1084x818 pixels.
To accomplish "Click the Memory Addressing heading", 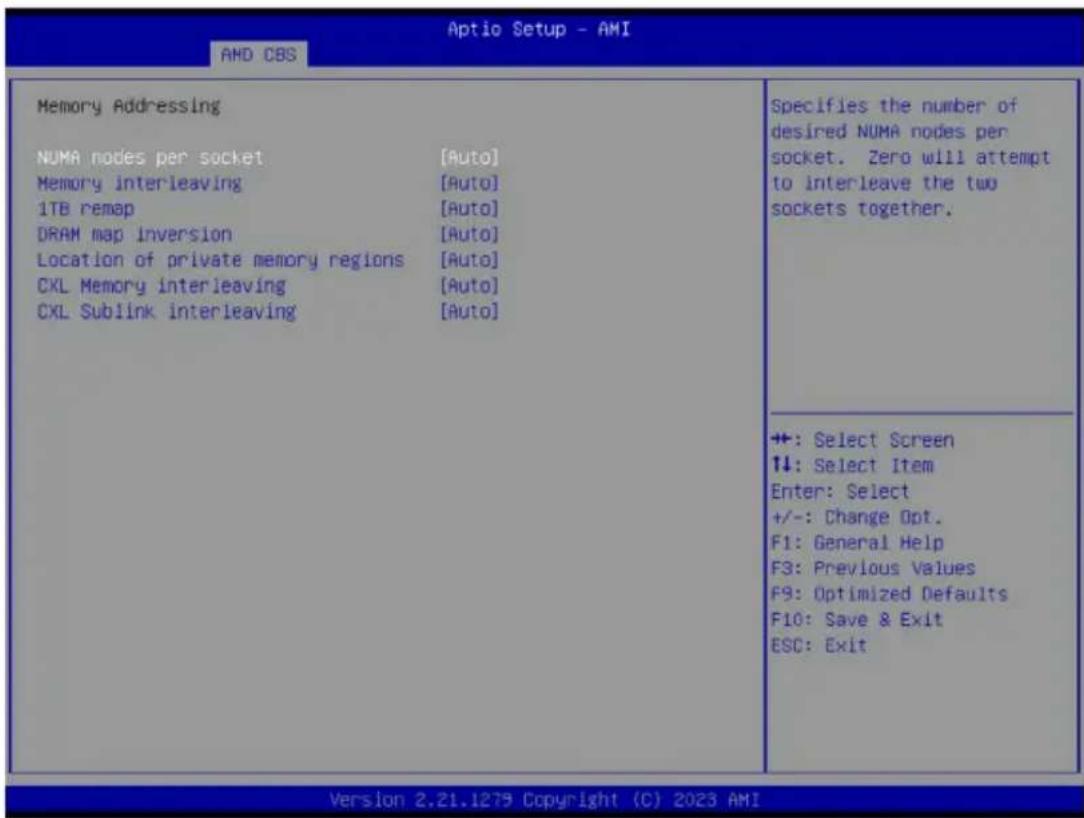I will click(x=129, y=106).
